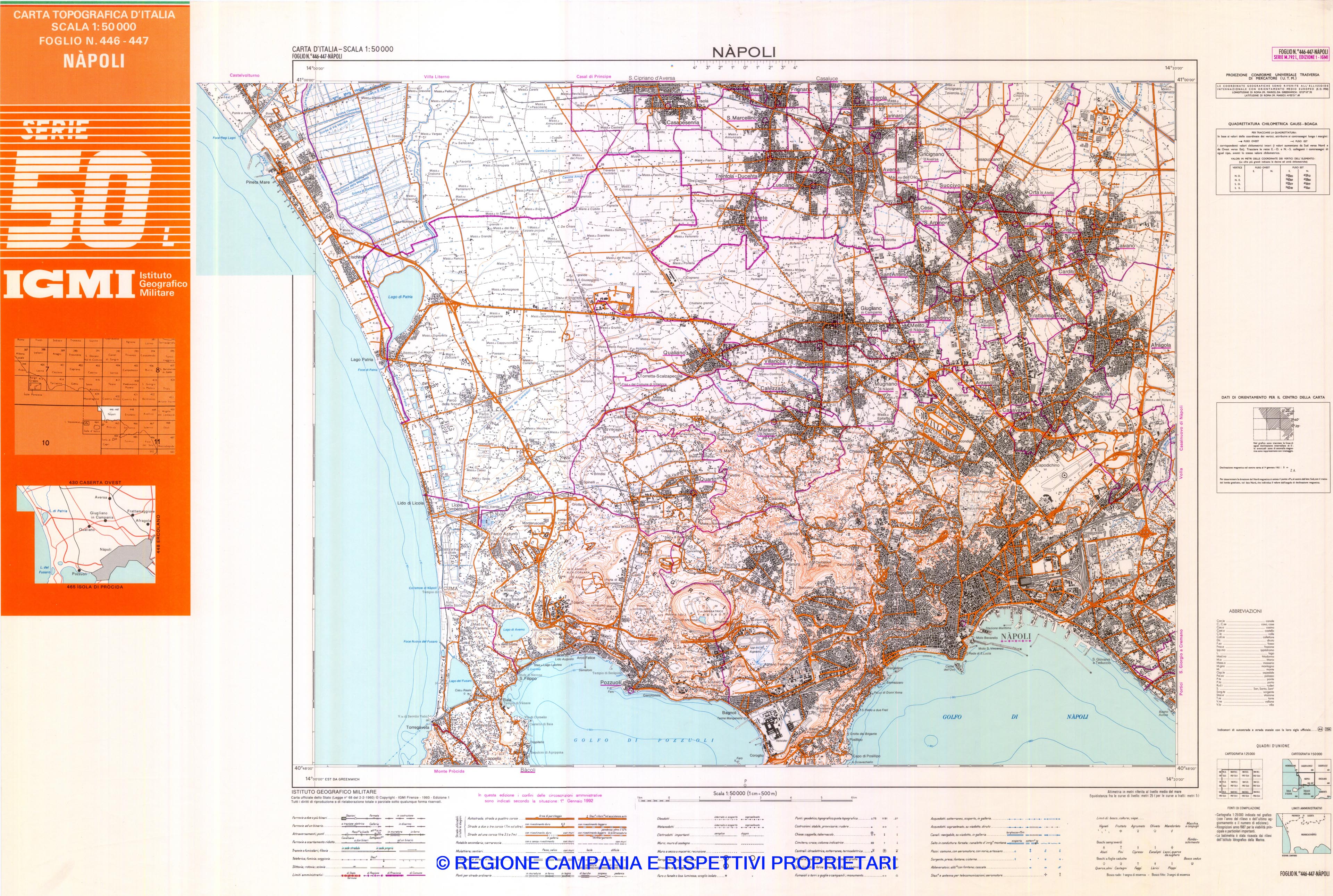Click the "Lusciano" town label

pyautogui.click(x=784, y=186)
